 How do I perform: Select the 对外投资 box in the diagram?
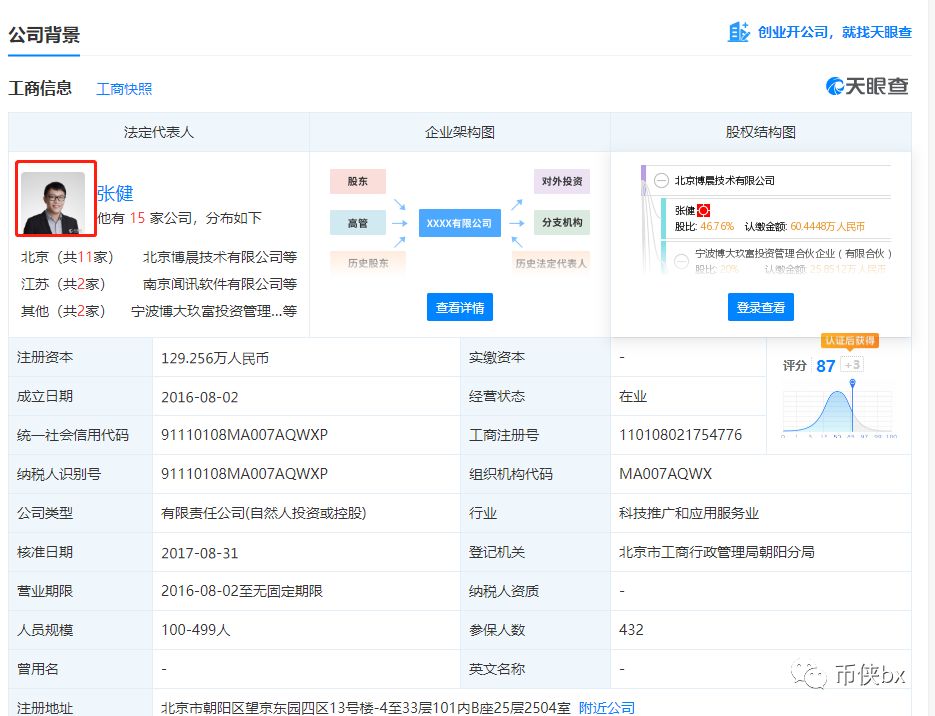pyautogui.click(x=562, y=181)
